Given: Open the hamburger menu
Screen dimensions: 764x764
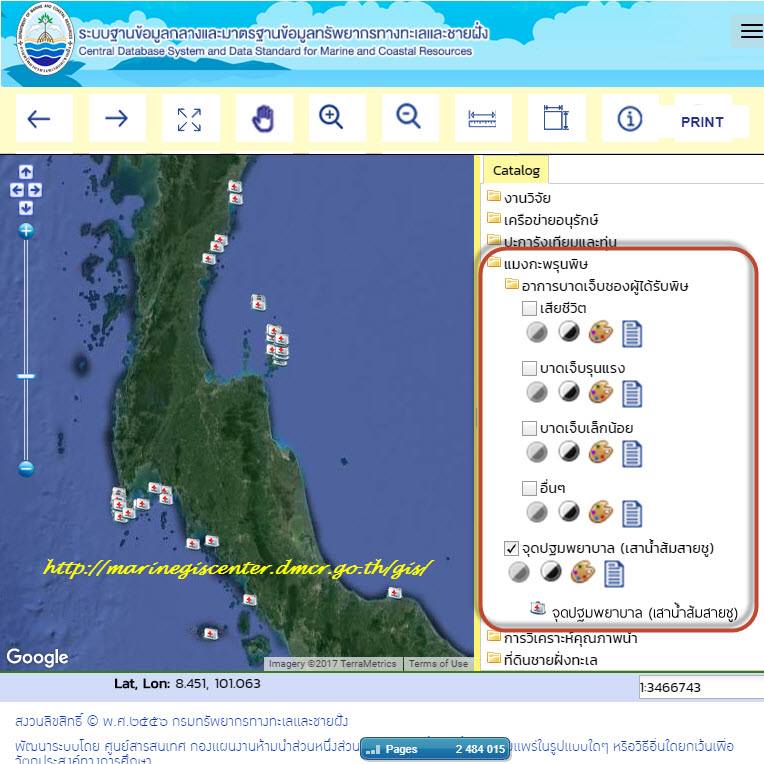Looking at the screenshot, I should 751,31.
